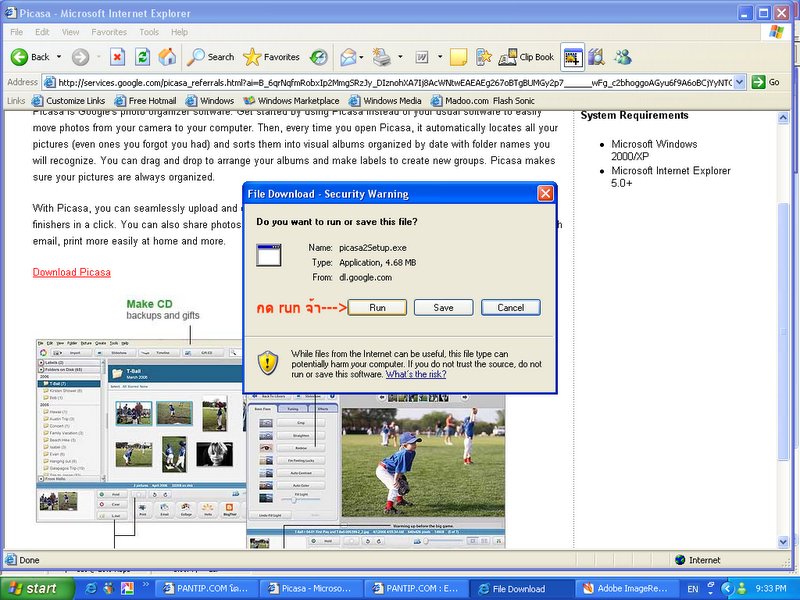Click the Research books icon in toolbar
The height and width of the screenshot is (600, 800).
click(595, 57)
